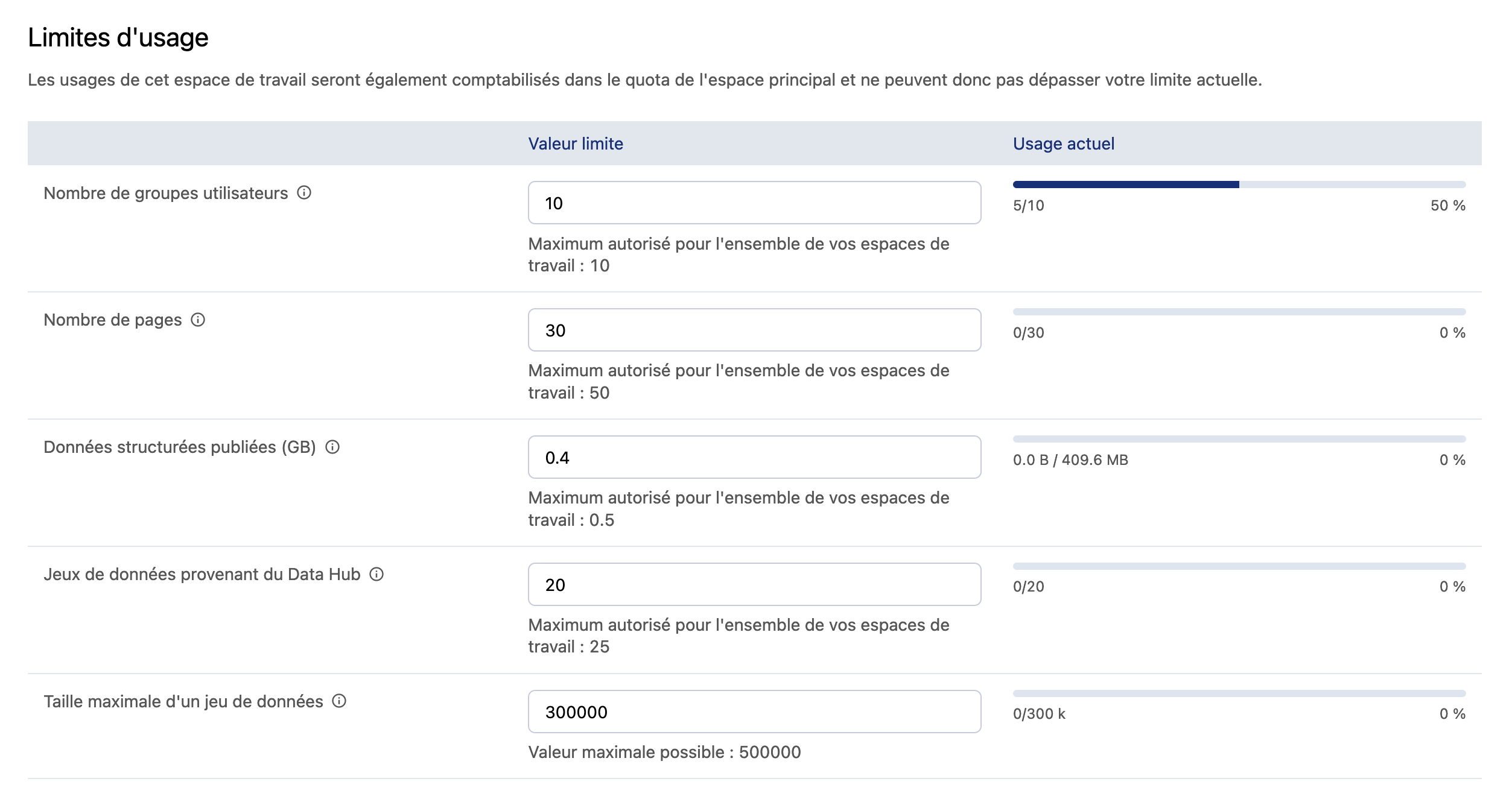Click the Limites d'usage heading

click(118, 37)
